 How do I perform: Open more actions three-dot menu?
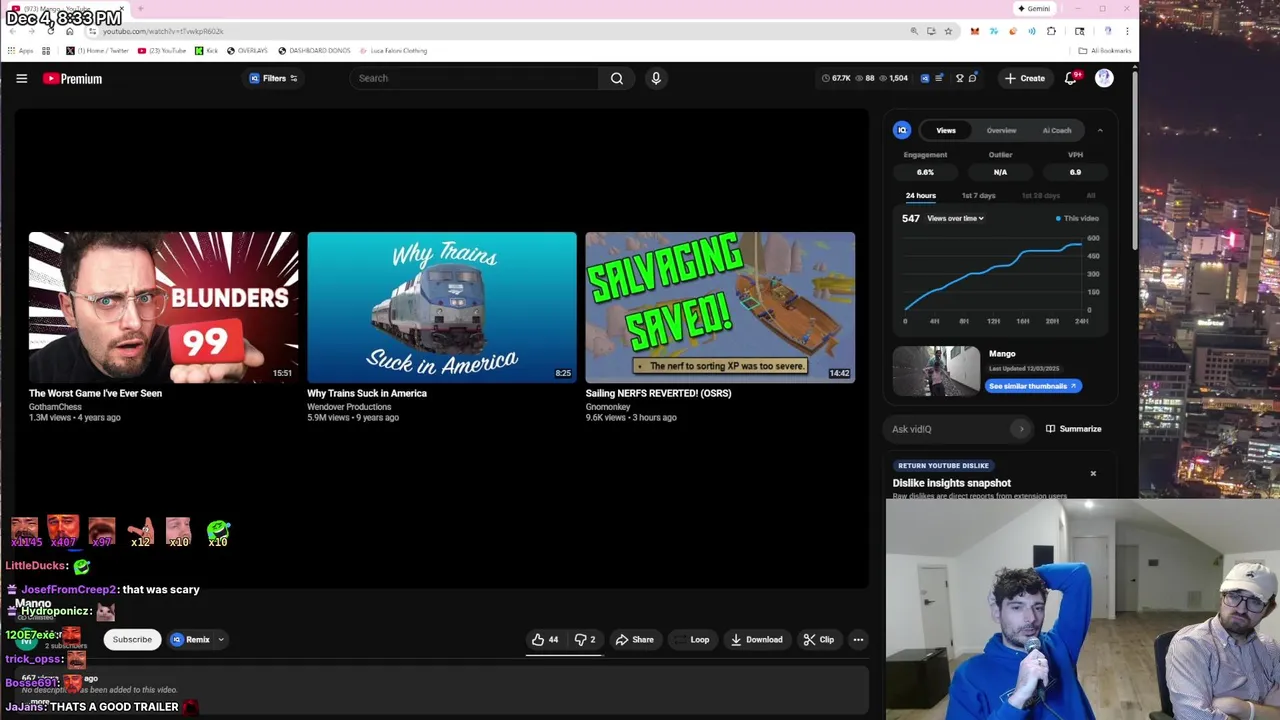pyautogui.click(x=858, y=640)
